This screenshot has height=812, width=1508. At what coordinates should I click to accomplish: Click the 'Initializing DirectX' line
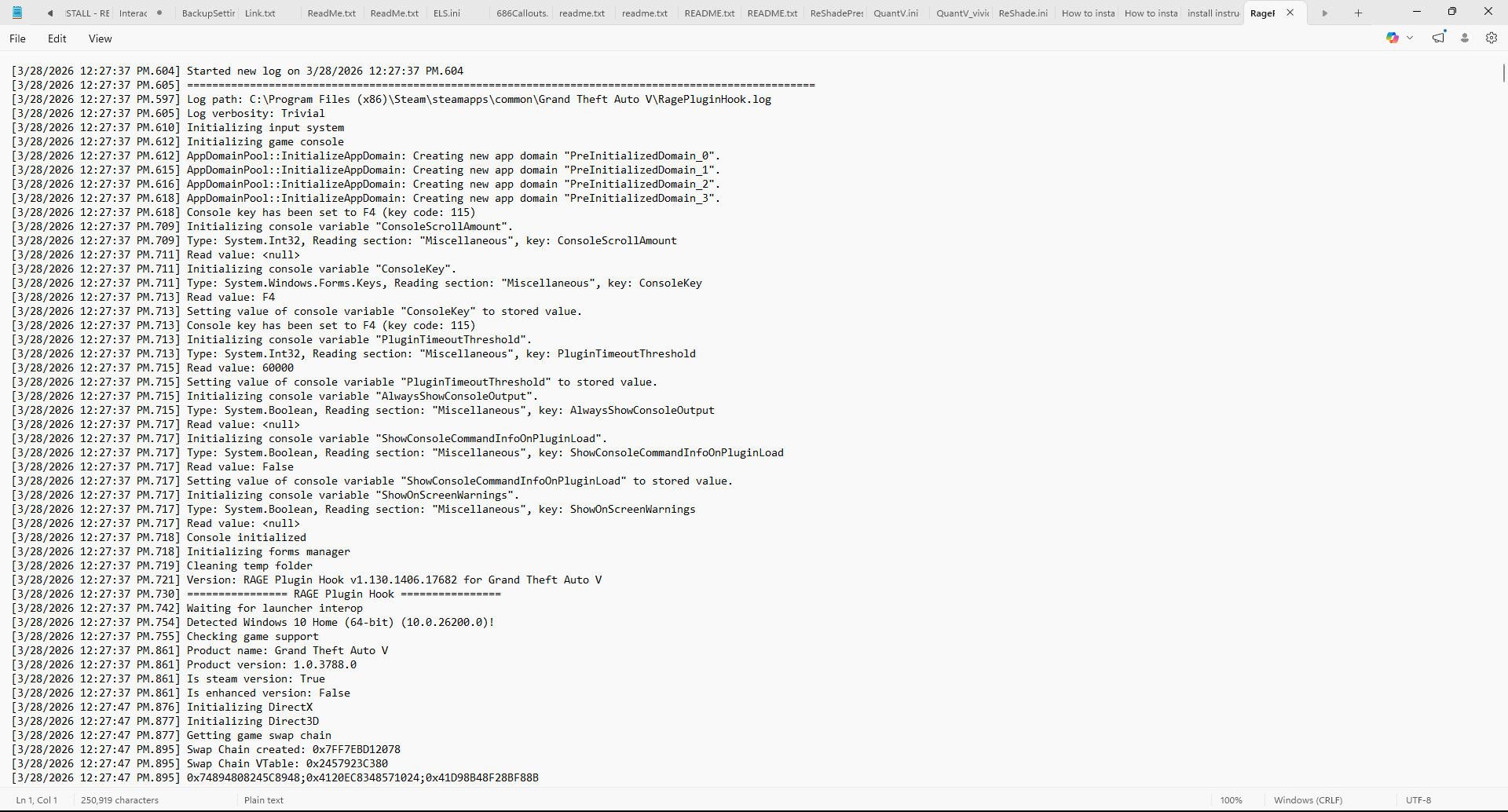[162, 707]
